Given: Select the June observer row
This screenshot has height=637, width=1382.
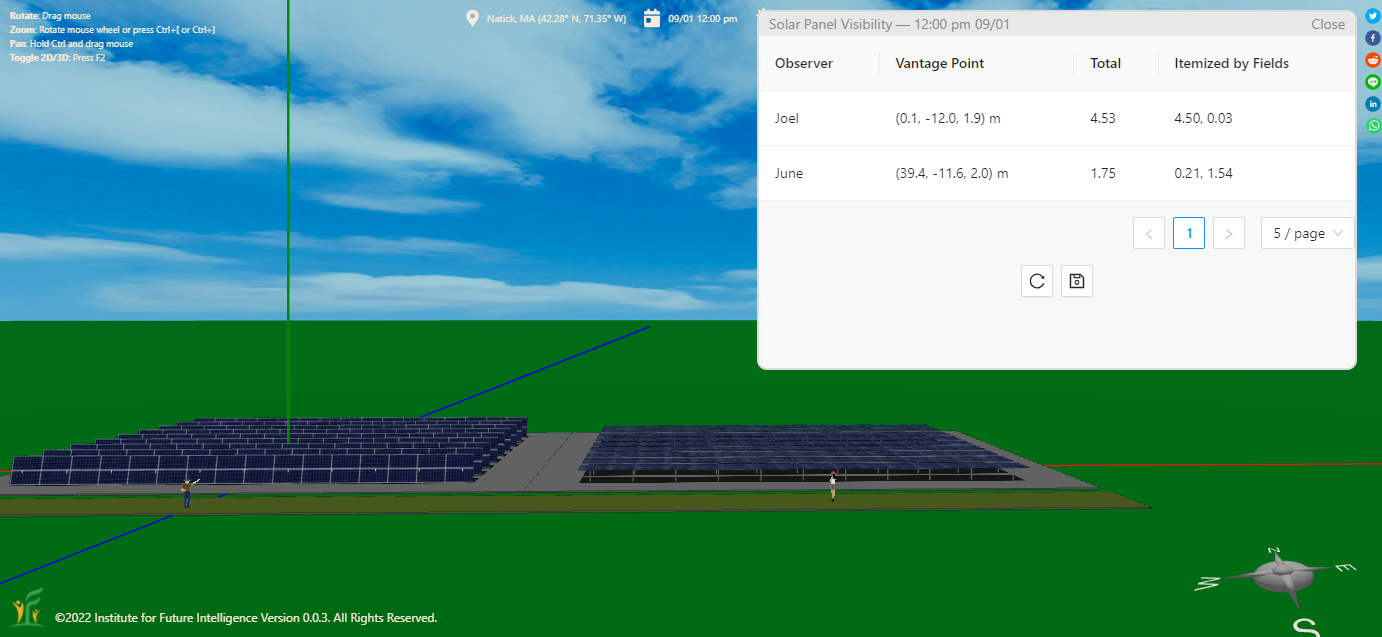Looking at the screenshot, I should pyautogui.click(x=789, y=173).
